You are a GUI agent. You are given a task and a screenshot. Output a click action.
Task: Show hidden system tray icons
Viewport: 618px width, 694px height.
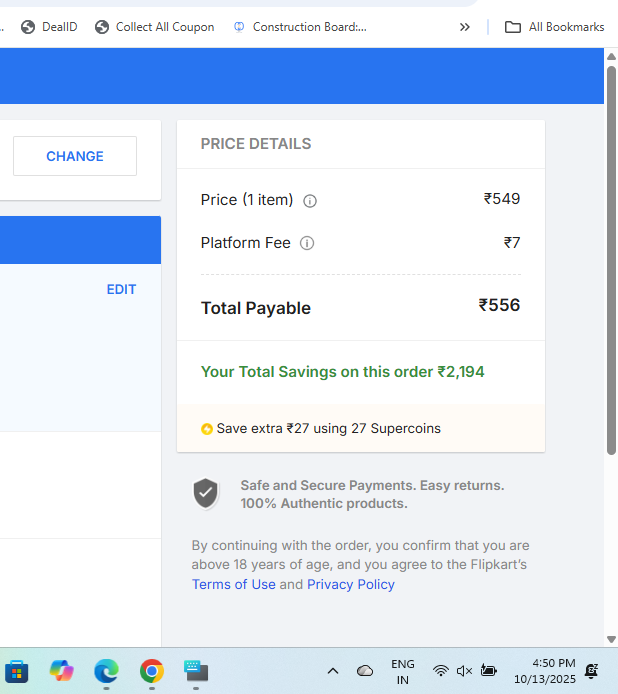click(x=333, y=671)
